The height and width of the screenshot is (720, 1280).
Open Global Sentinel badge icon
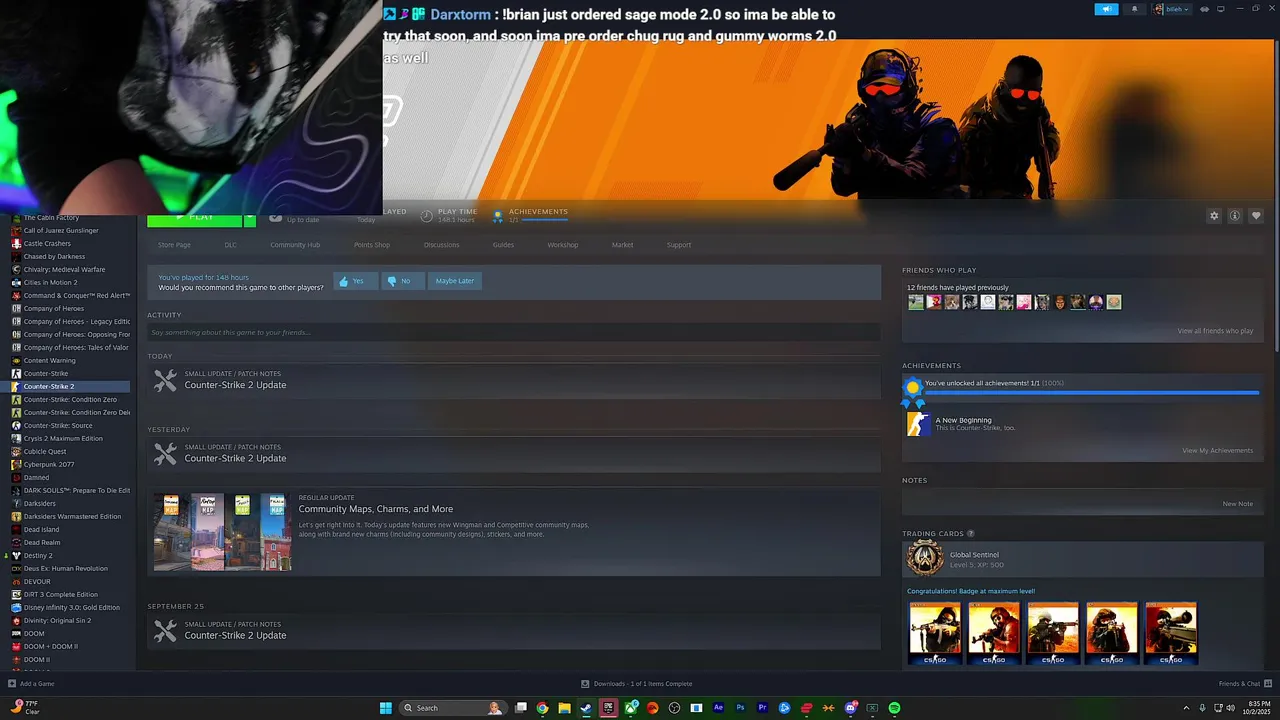point(925,559)
